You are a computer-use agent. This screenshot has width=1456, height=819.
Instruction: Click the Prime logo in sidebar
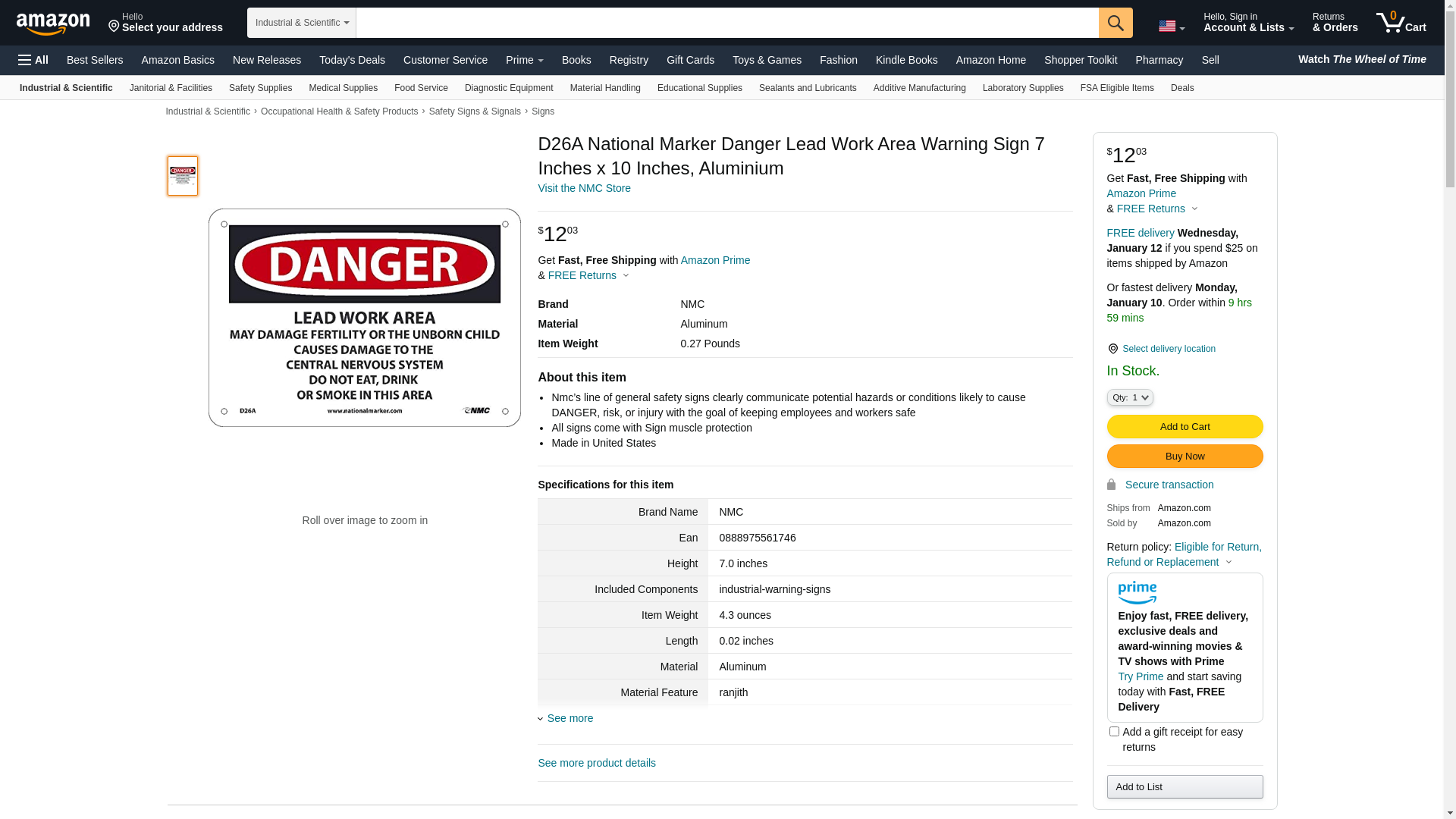point(1137,592)
